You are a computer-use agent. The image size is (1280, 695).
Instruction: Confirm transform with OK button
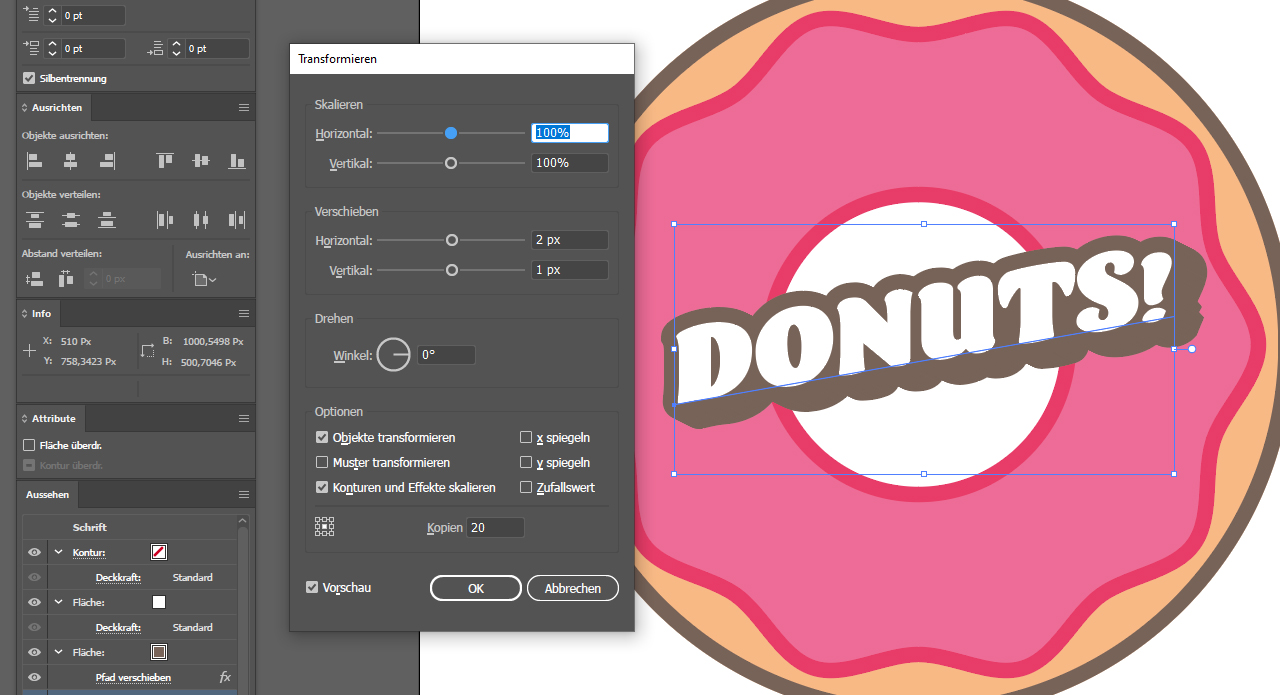(476, 588)
